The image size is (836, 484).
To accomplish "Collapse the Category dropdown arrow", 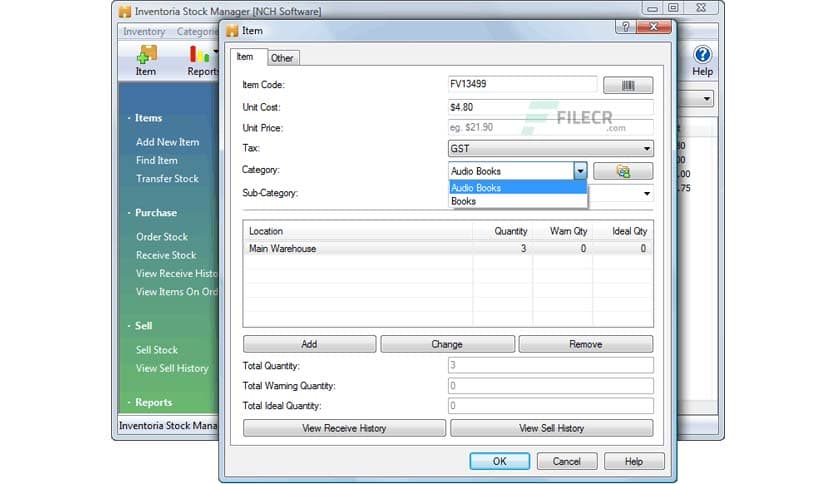I will (x=579, y=171).
